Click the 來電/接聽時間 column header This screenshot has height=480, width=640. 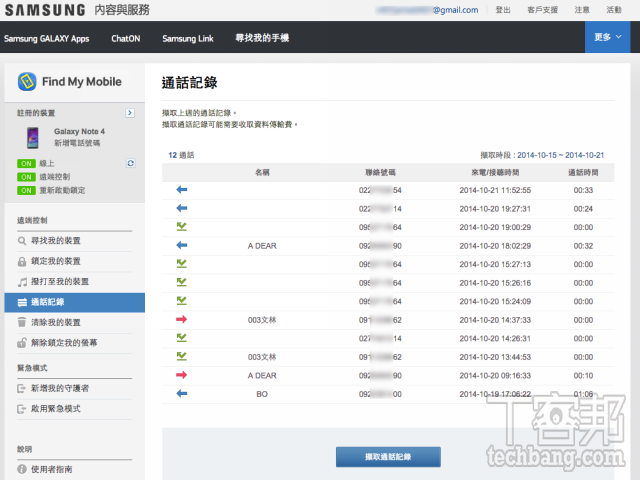(495, 173)
